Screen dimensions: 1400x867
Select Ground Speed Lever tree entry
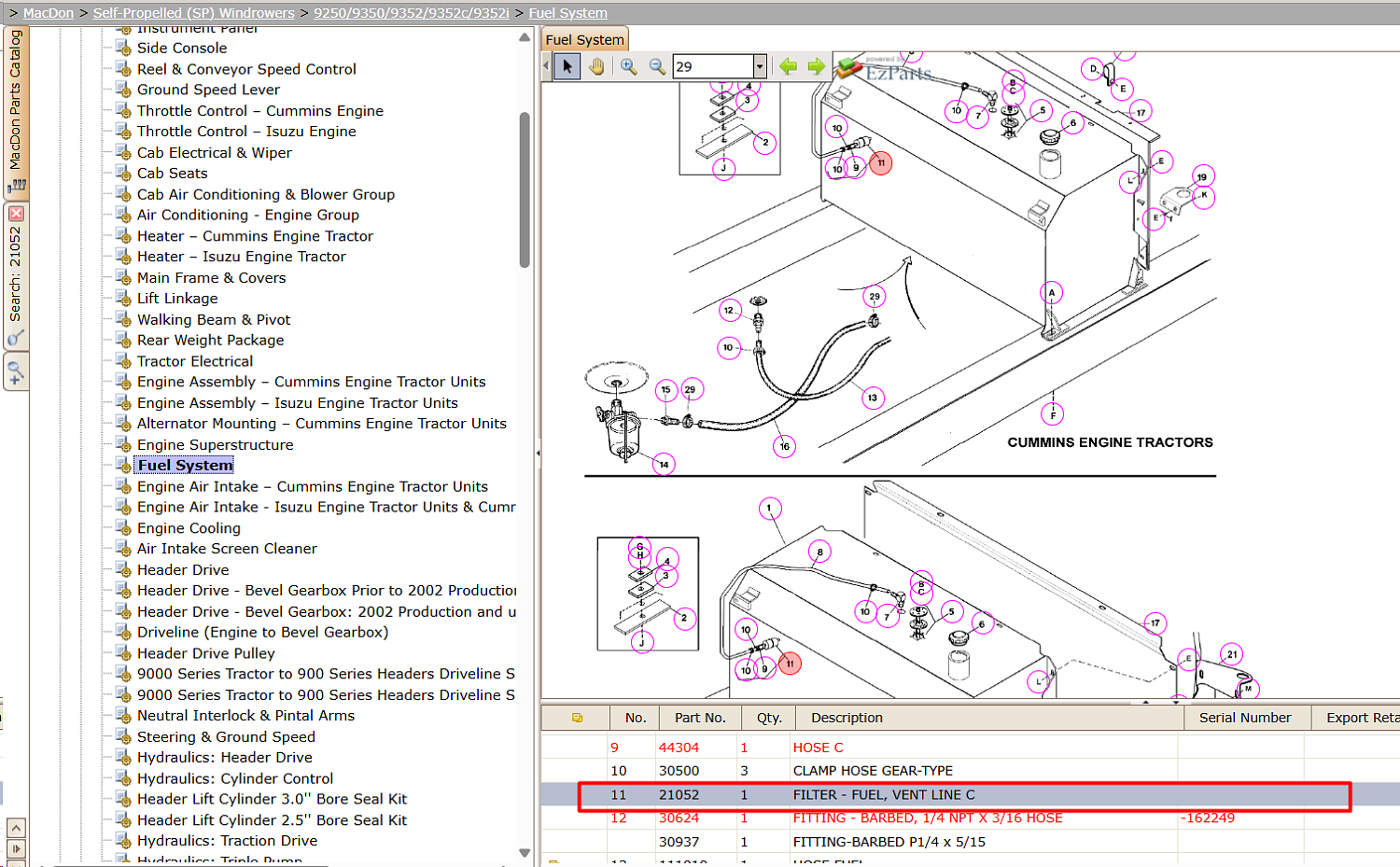click(x=208, y=90)
